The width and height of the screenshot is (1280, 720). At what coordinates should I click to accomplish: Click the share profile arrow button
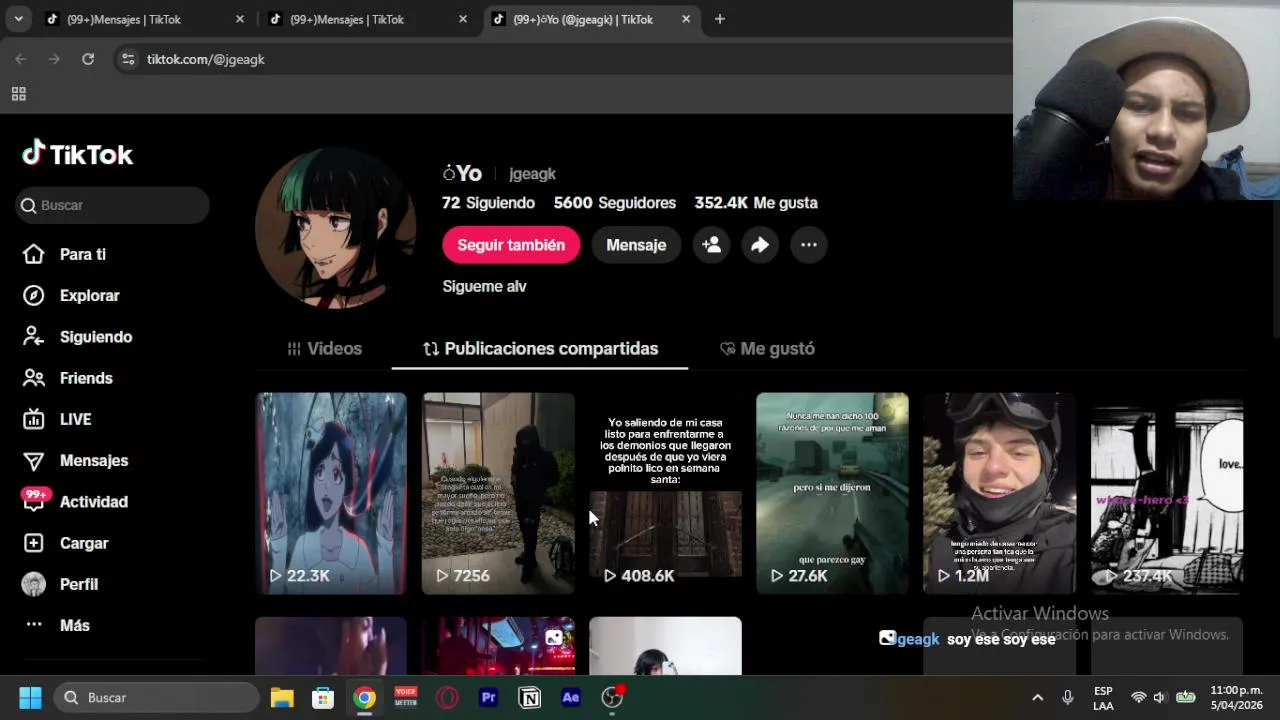coord(760,245)
